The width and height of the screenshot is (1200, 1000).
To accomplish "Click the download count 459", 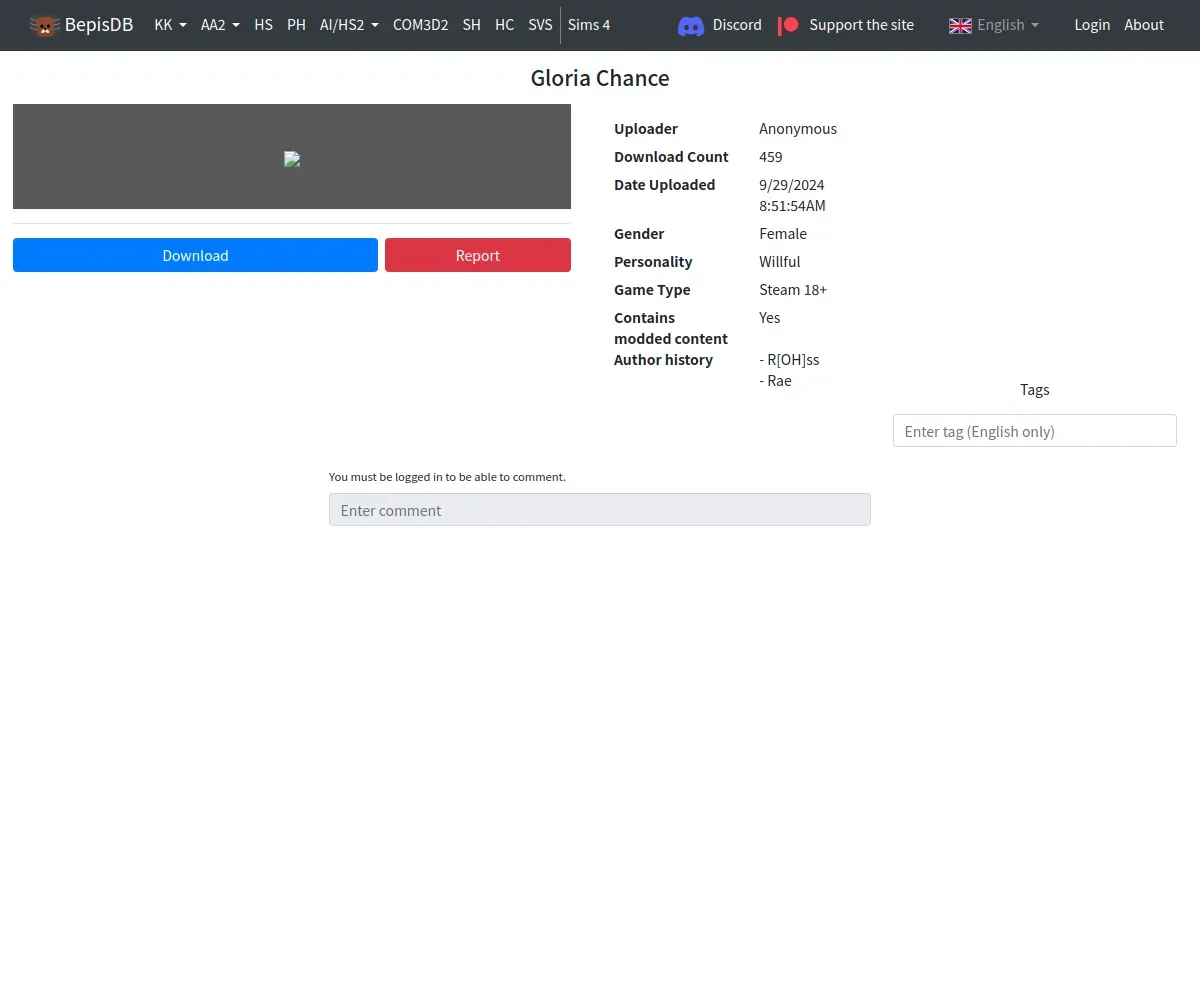I will (x=771, y=157).
